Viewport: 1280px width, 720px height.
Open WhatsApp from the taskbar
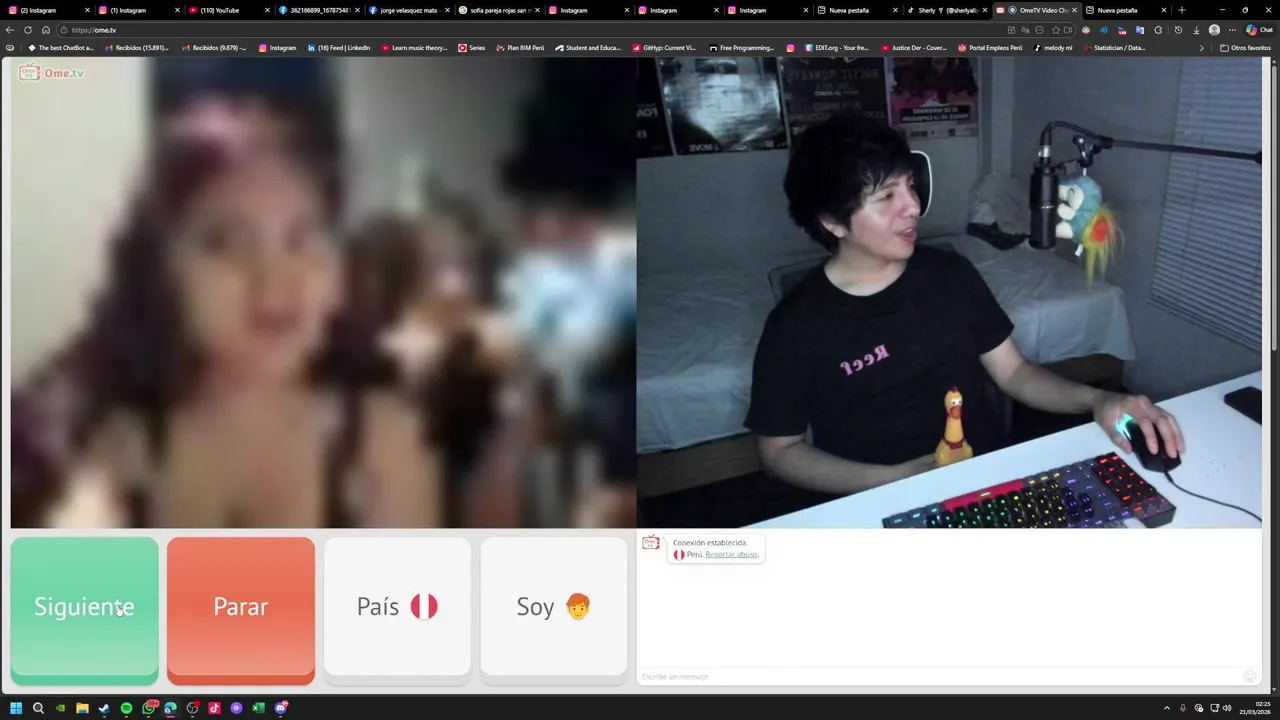pos(148,708)
